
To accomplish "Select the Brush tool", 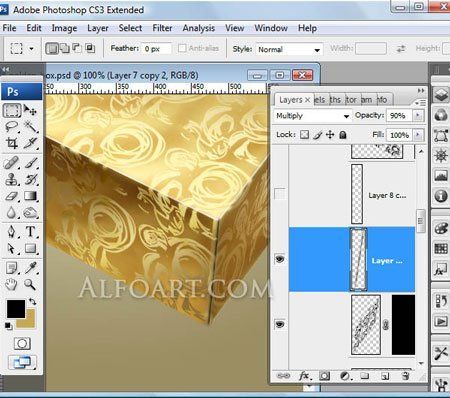I will tap(31, 163).
